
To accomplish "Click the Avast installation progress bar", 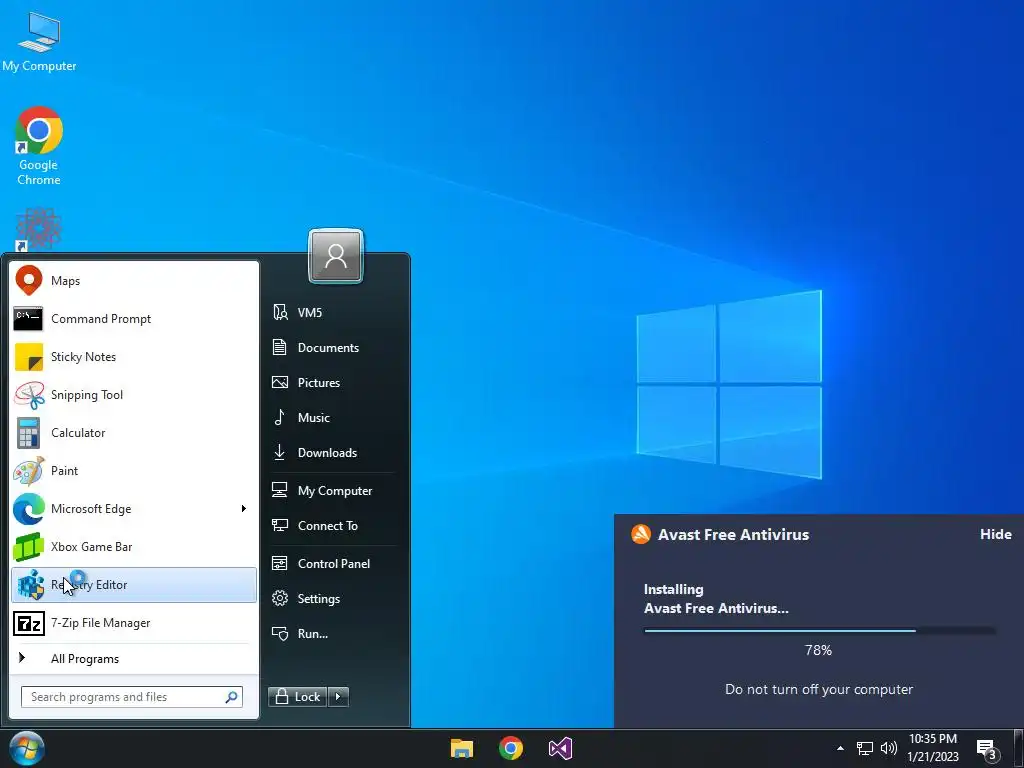I will point(819,631).
